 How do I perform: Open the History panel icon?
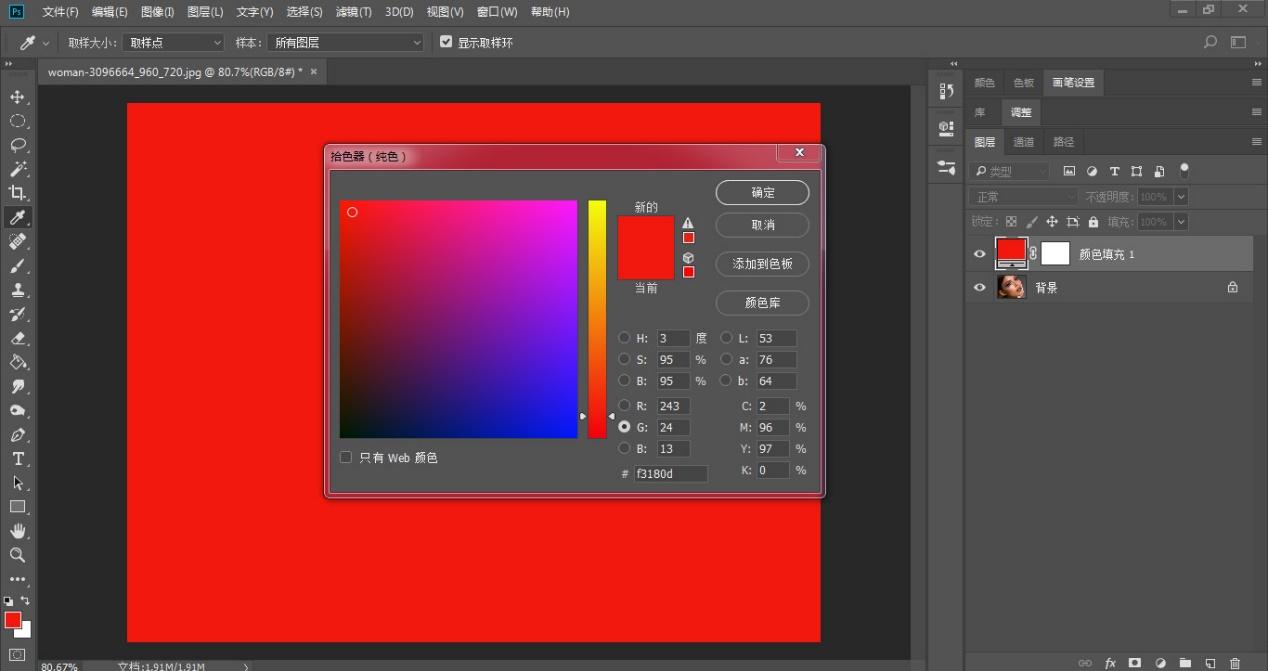pyautogui.click(x=946, y=91)
